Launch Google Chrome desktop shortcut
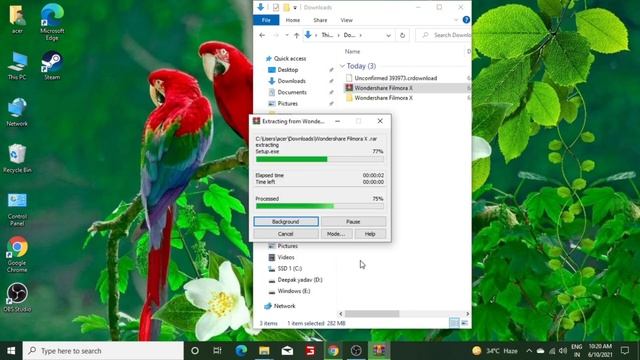This screenshot has width=640, height=360. coord(17,255)
